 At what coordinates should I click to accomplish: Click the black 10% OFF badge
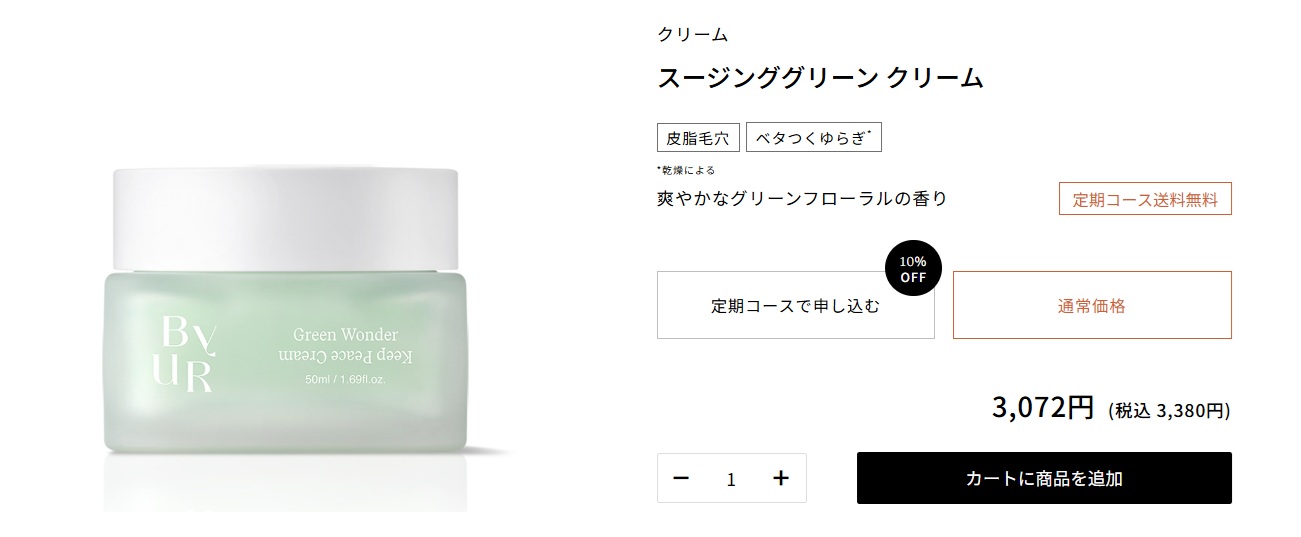(x=913, y=270)
